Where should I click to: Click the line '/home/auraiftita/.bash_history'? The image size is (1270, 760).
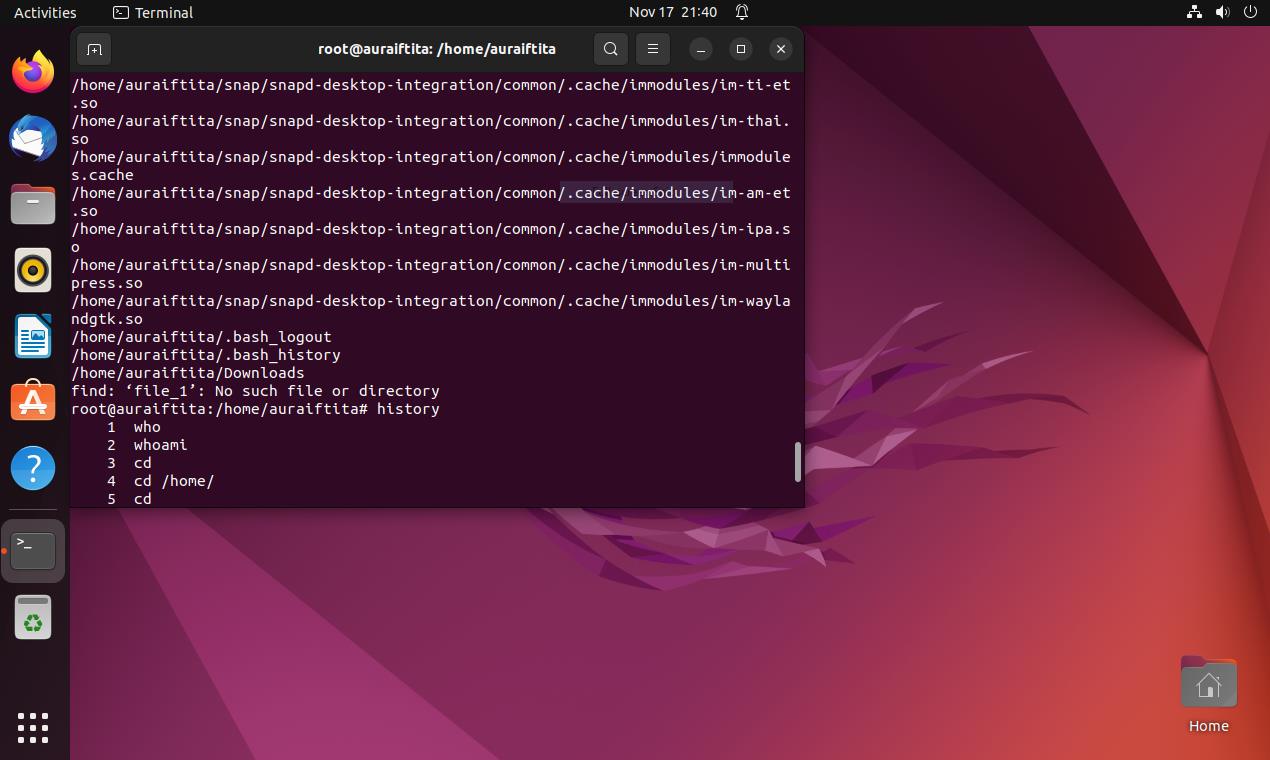click(206, 355)
